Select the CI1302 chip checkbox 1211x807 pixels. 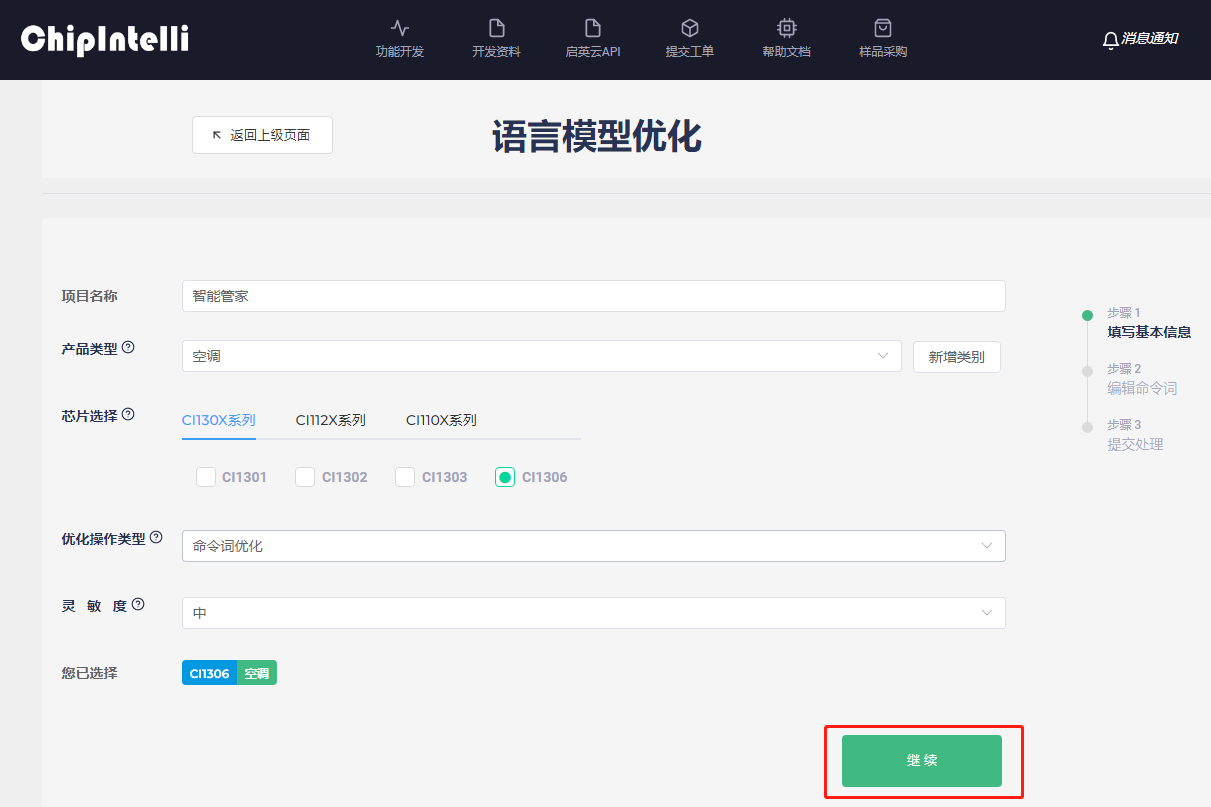pyautogui.click(x=305, y=477)
